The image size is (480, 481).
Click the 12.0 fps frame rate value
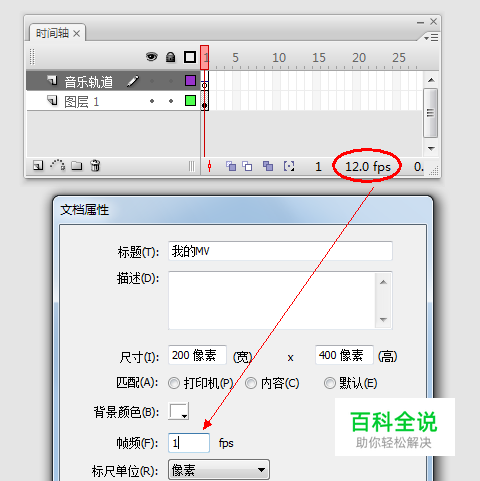click(368, 167)
